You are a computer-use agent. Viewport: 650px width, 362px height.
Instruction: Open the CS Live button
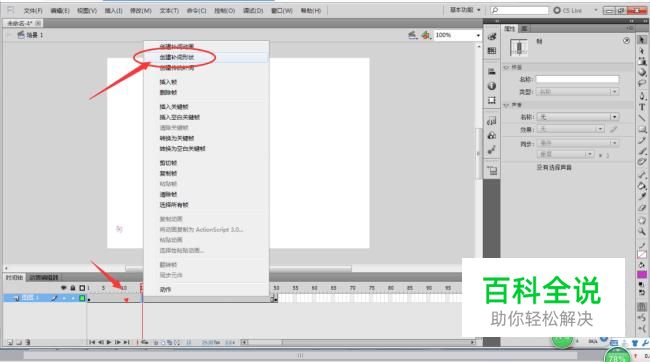[x=568, y=10]
